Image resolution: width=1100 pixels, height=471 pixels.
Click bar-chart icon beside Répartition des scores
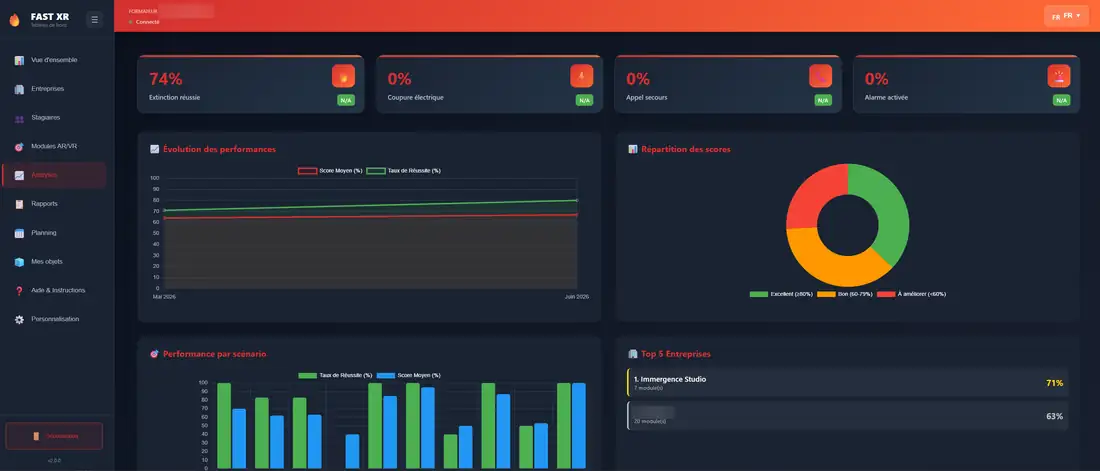click(x=633, y=149)
